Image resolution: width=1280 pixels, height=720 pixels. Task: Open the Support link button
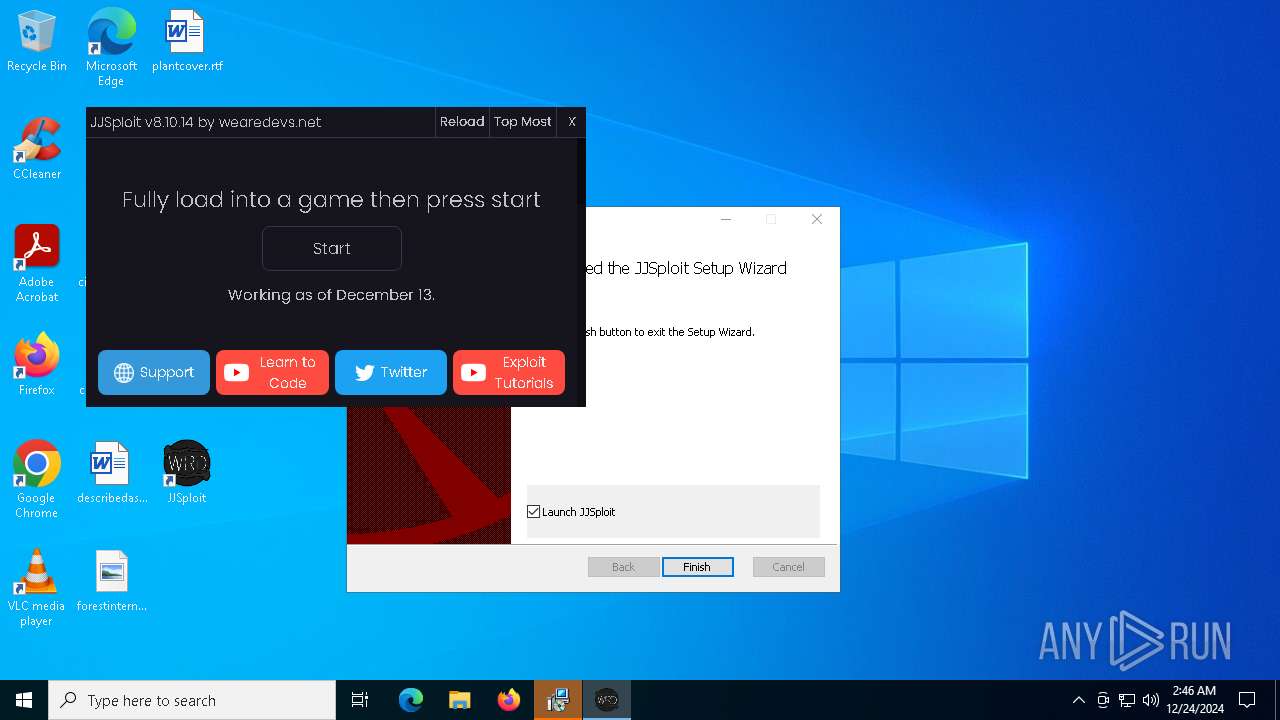(x=154, y=372)
